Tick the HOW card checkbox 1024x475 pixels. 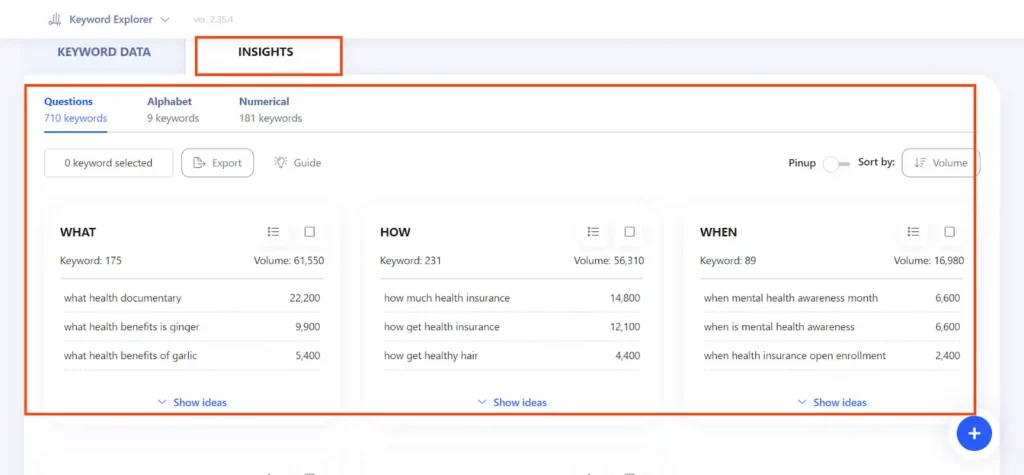click(630, 231)
